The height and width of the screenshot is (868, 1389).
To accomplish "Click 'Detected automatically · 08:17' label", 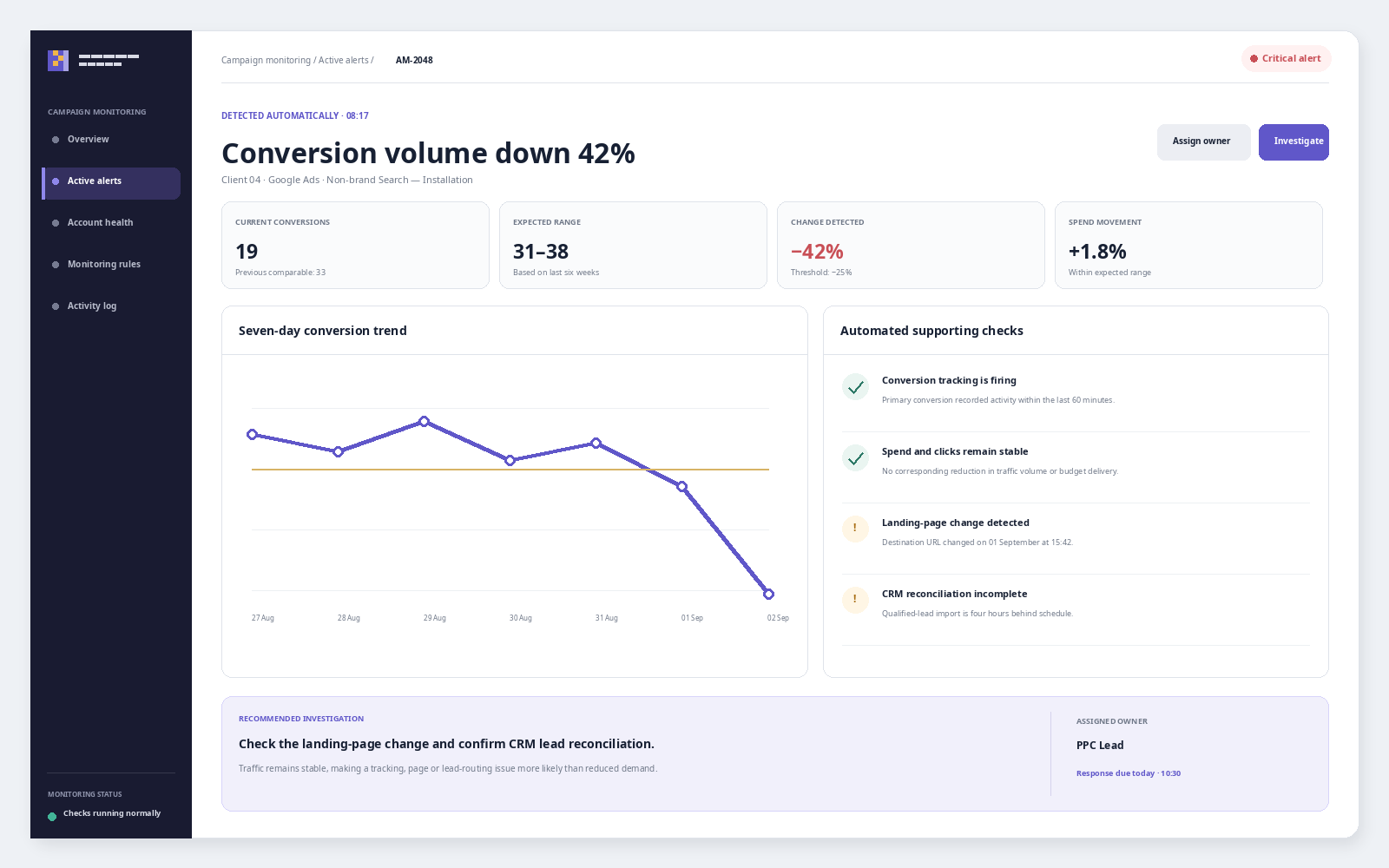I will point(295,115).
